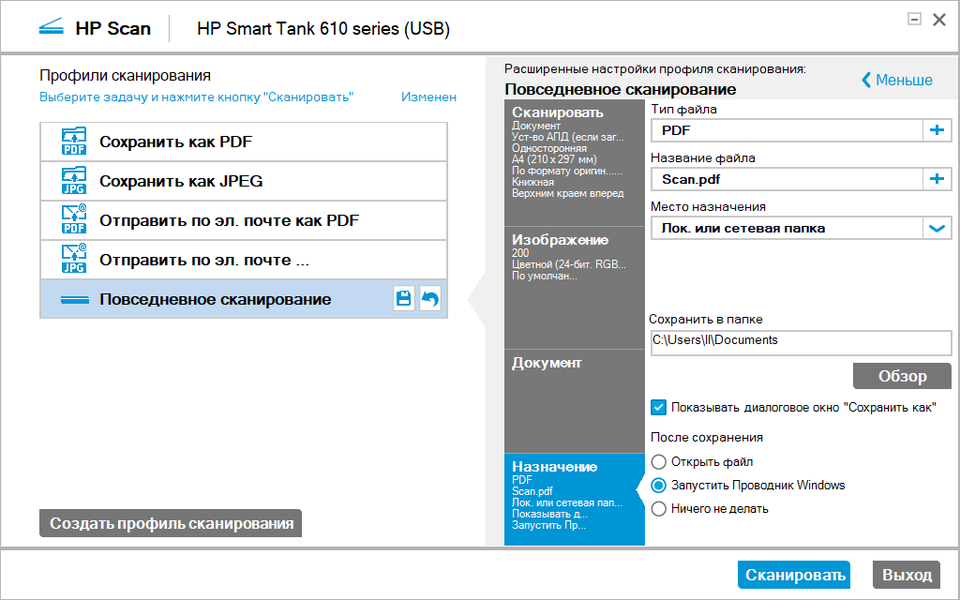Collapse advanced settings with 'Меньше'

897,80
